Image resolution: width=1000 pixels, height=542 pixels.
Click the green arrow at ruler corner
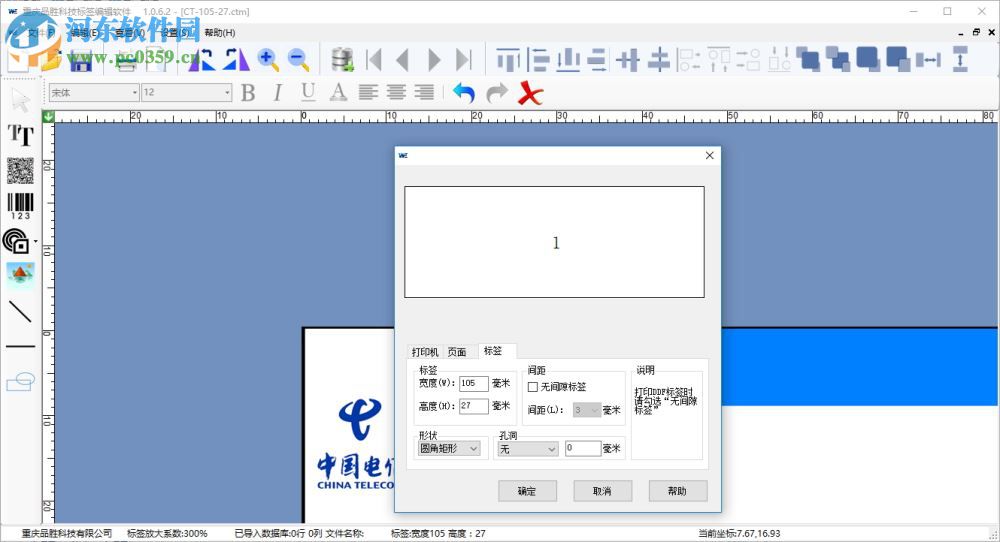click(x=48, y=117)
